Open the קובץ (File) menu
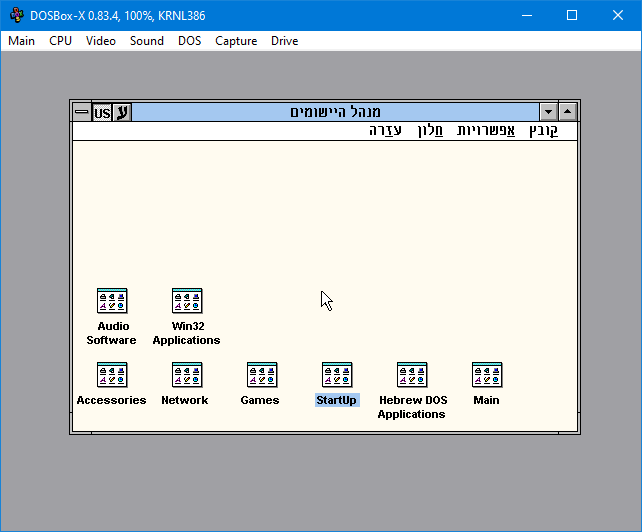The image size is (642, 532). pos(543,131)
